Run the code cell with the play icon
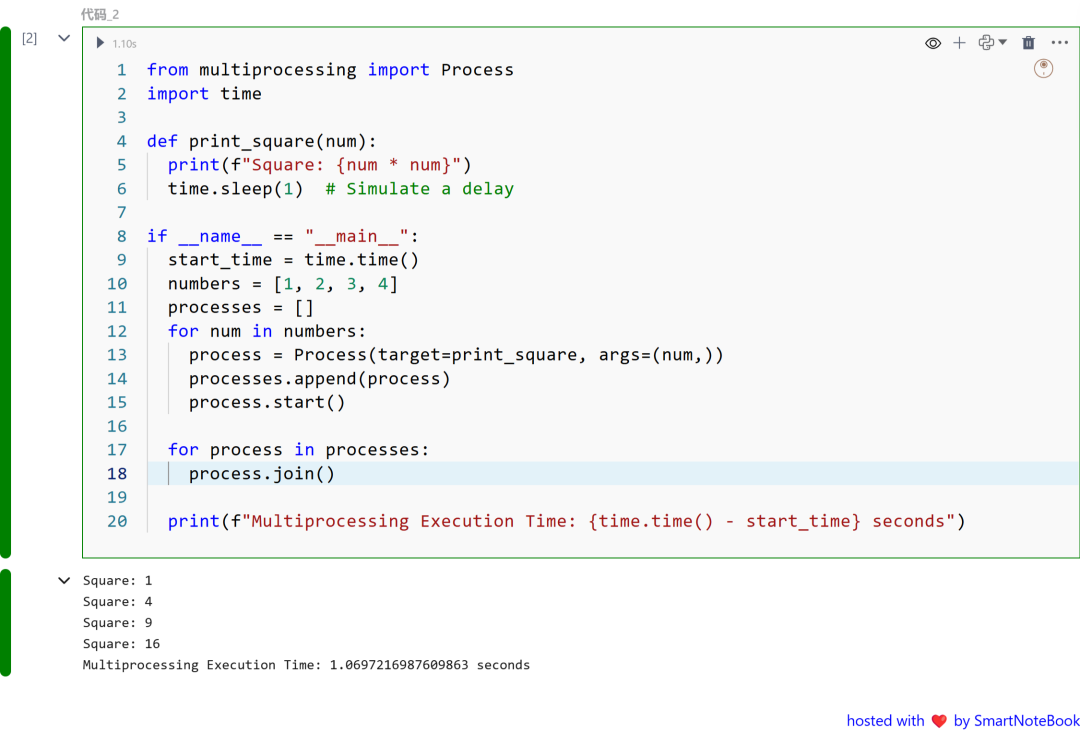Screen dimensions: 1080x732 101,43
